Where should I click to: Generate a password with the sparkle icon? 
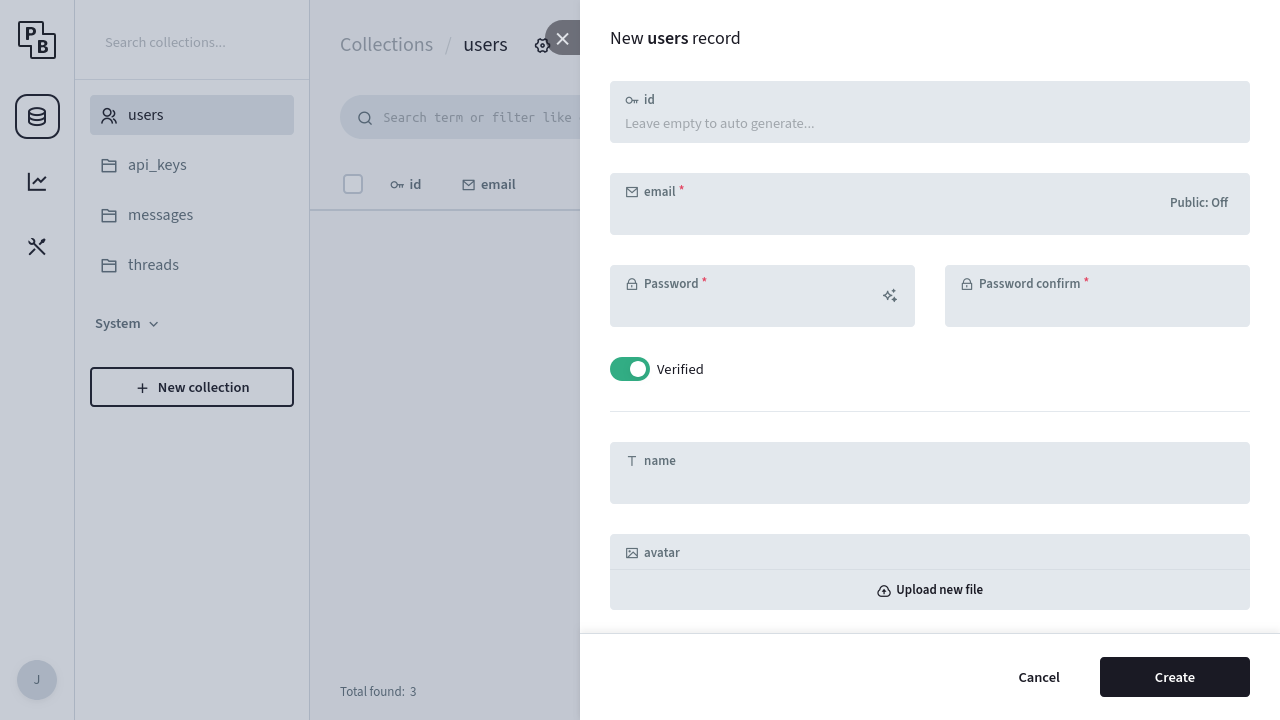tap(890, 296)
